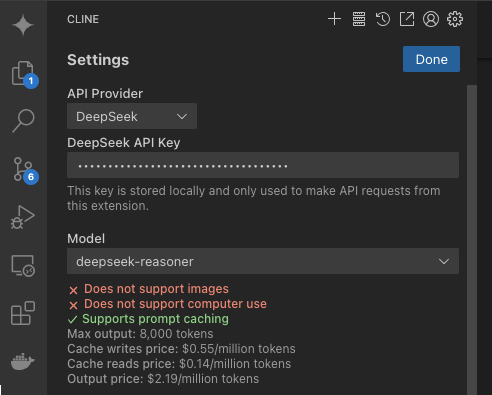Open the Cline sparkle icon in the activity bar
Viewport: 492px width, 395px height.
(x=23, y=25)
